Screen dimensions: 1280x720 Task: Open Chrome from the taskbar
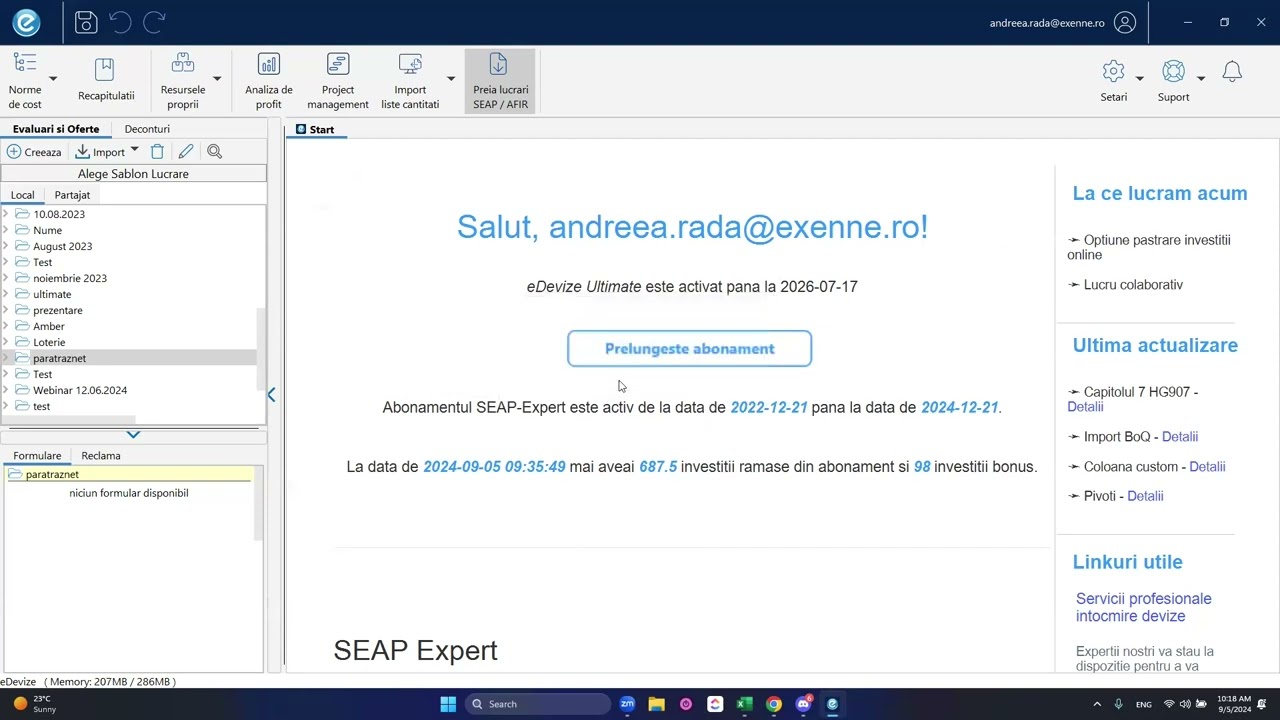pyautogui.click(x=774, y=704)
